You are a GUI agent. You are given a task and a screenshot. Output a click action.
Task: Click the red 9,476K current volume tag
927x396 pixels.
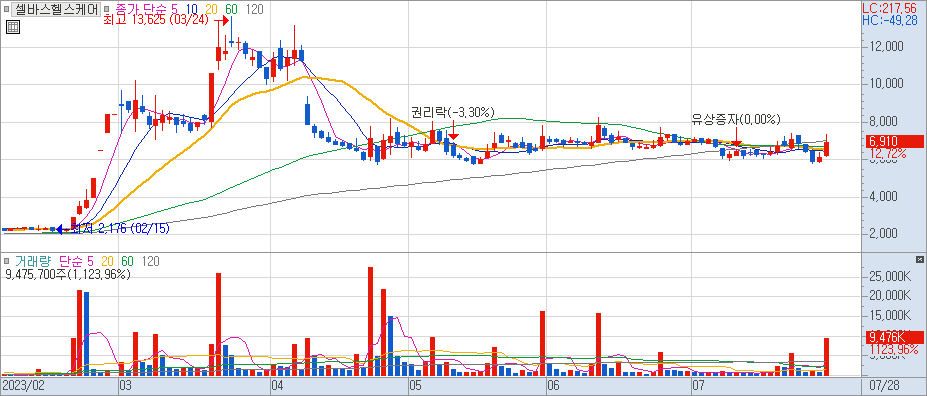point(894,337)
